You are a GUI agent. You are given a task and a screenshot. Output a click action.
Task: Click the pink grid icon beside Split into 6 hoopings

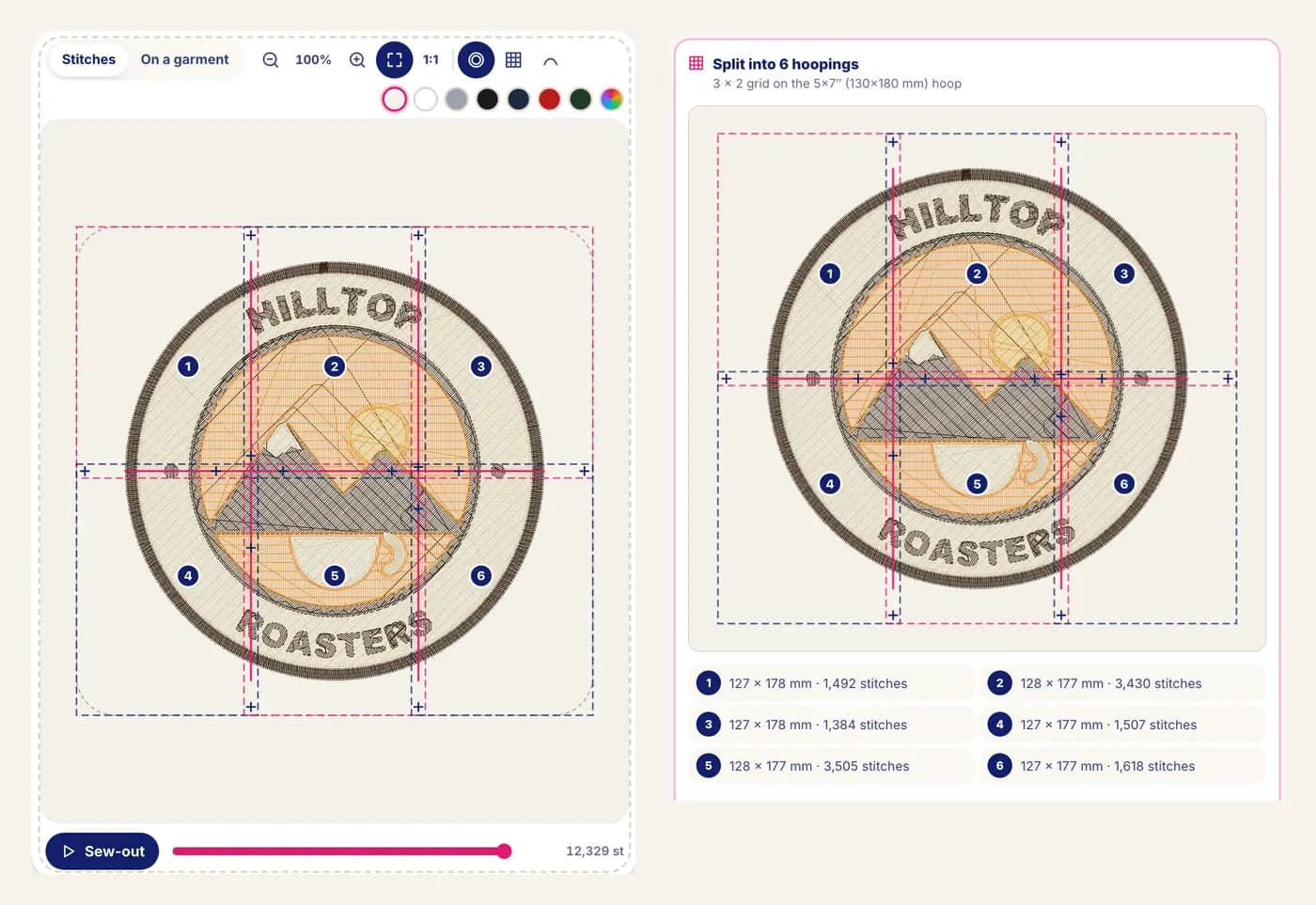(x=697, y=63)
